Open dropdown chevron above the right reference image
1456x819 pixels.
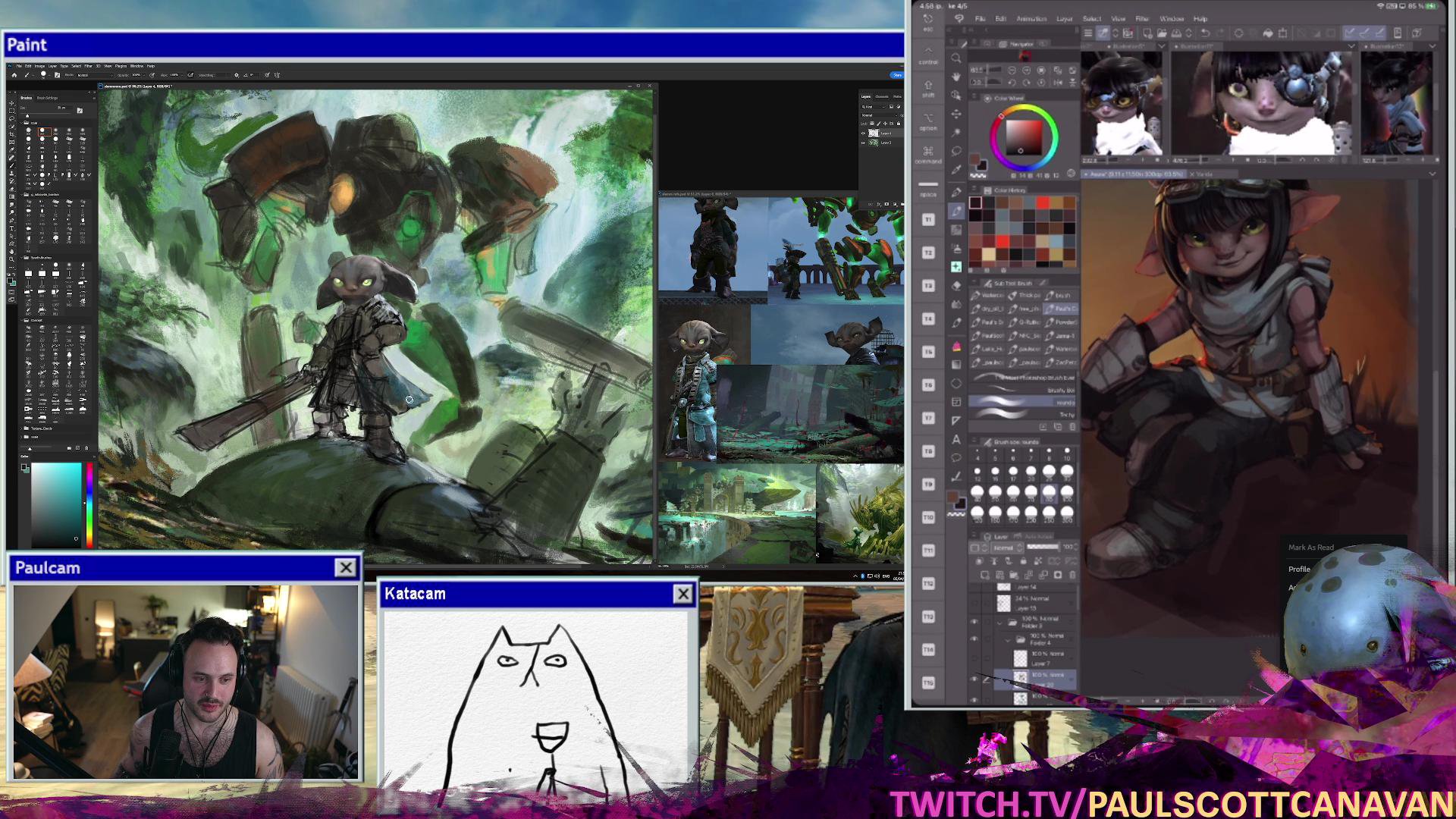point(1432,46)
